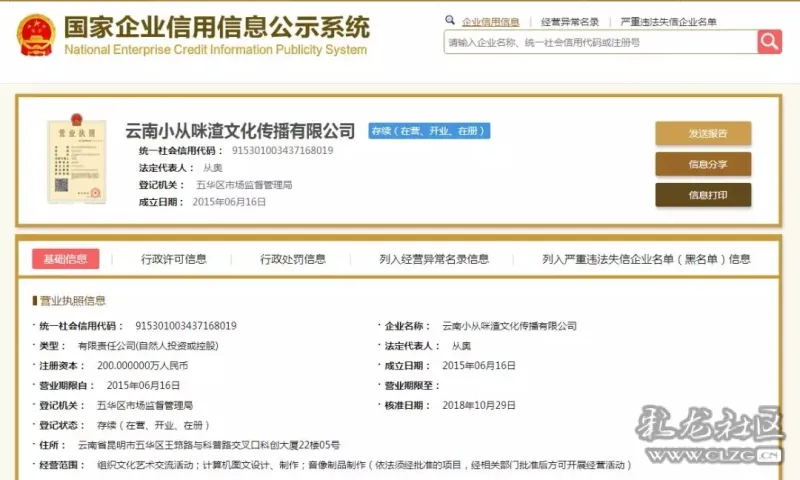Image resolution: width=800 pixels, height=480 pixels.
Task: Click 企业名称 value in license info
Action: (509, 326)
